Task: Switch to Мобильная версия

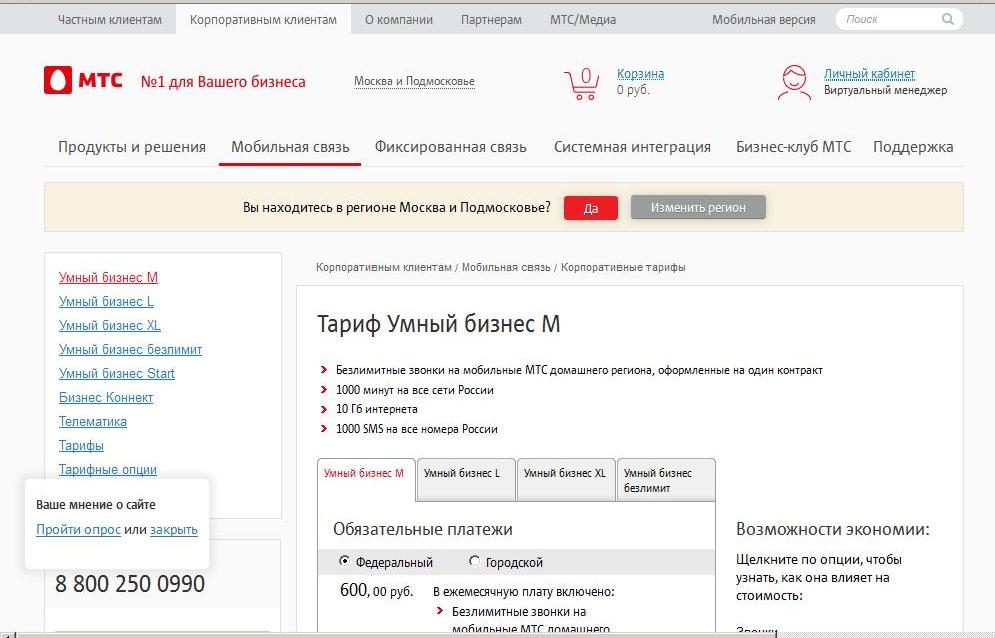Action: [763, 20]
